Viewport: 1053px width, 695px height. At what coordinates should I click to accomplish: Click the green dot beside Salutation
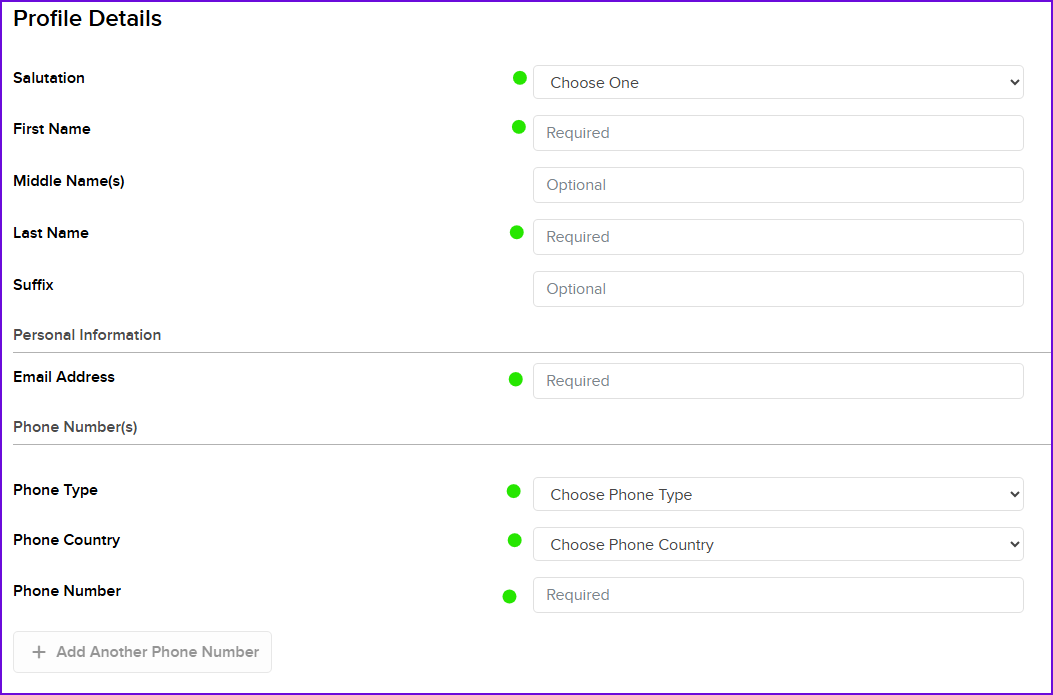(x=520, y=78)
